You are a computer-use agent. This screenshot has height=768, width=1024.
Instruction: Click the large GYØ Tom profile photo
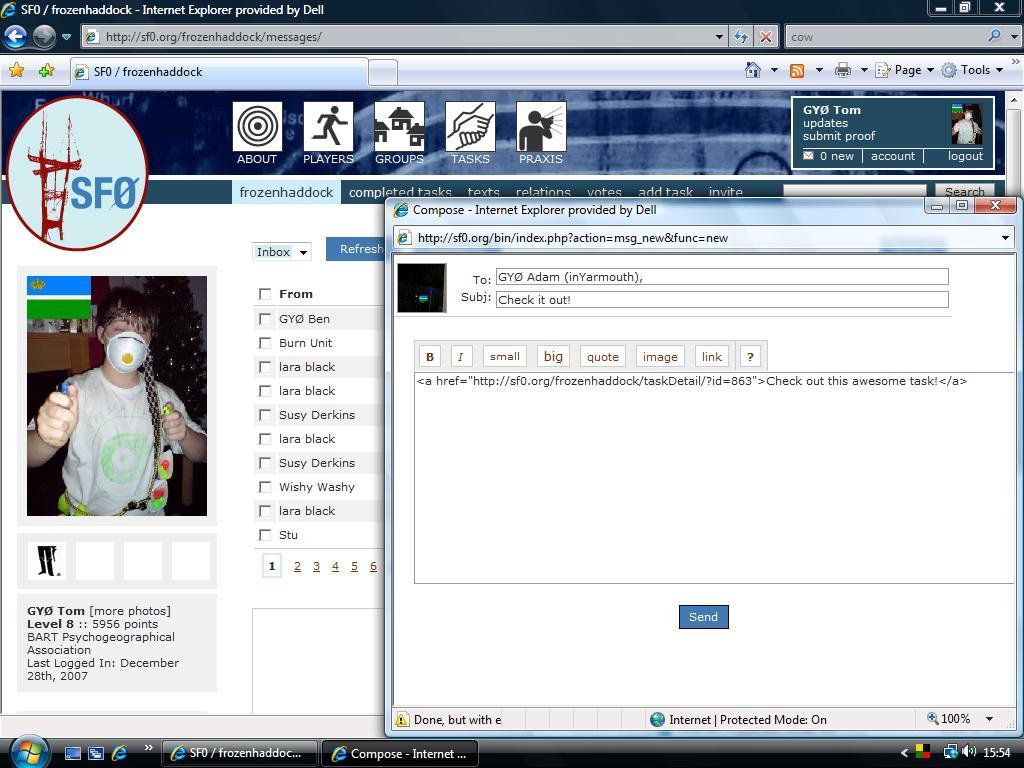(x=117, y=396)
